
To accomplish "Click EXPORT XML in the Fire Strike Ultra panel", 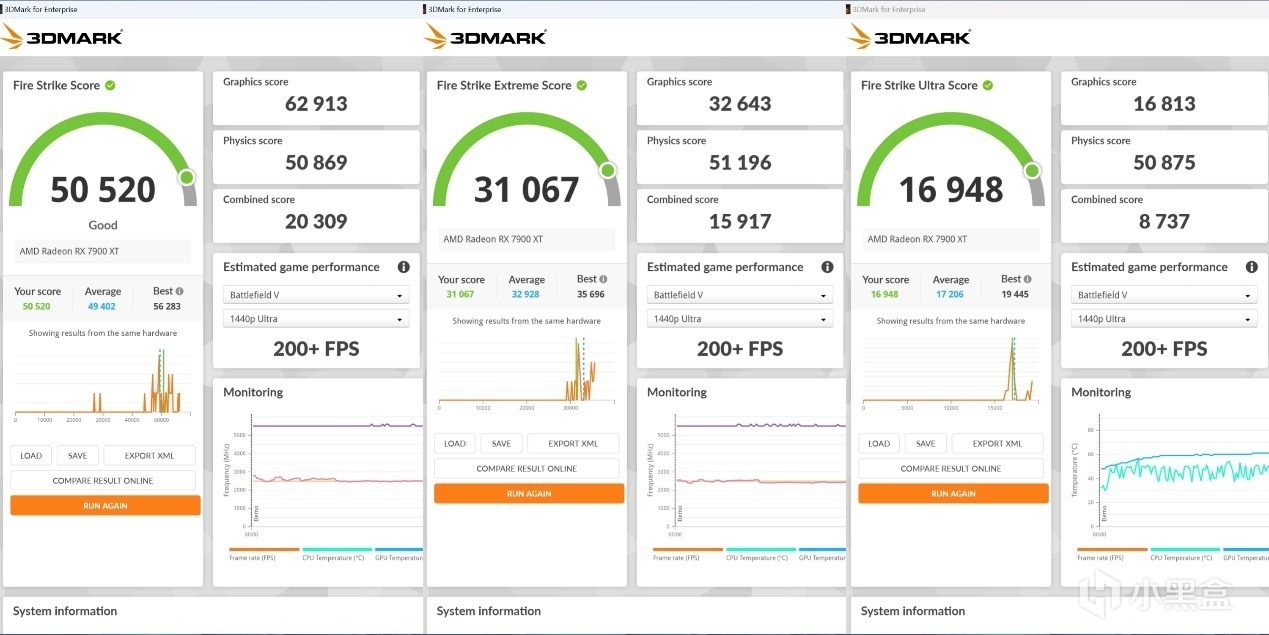I will [997, 443].
